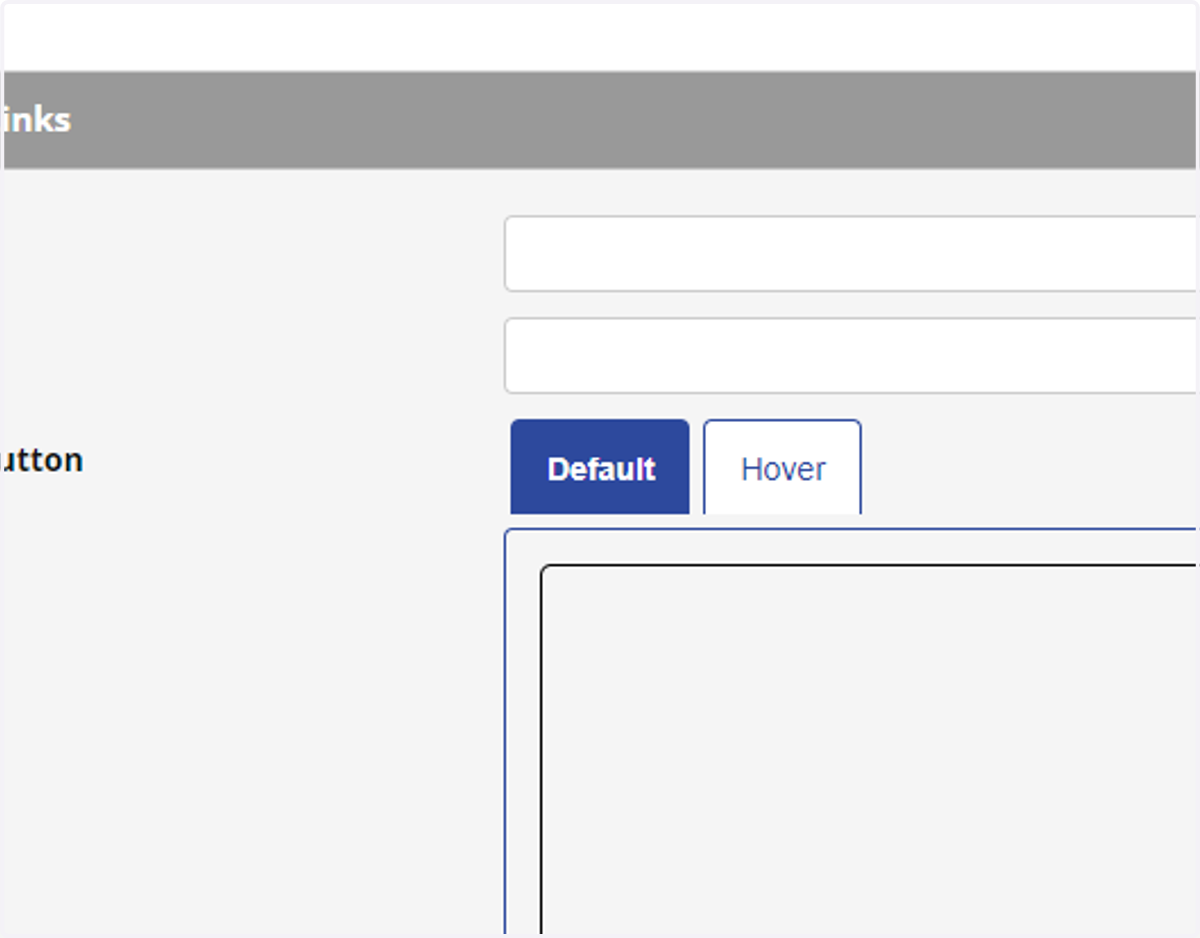
Task: Switch to the Hover tab
Action: tap(782, 467)
